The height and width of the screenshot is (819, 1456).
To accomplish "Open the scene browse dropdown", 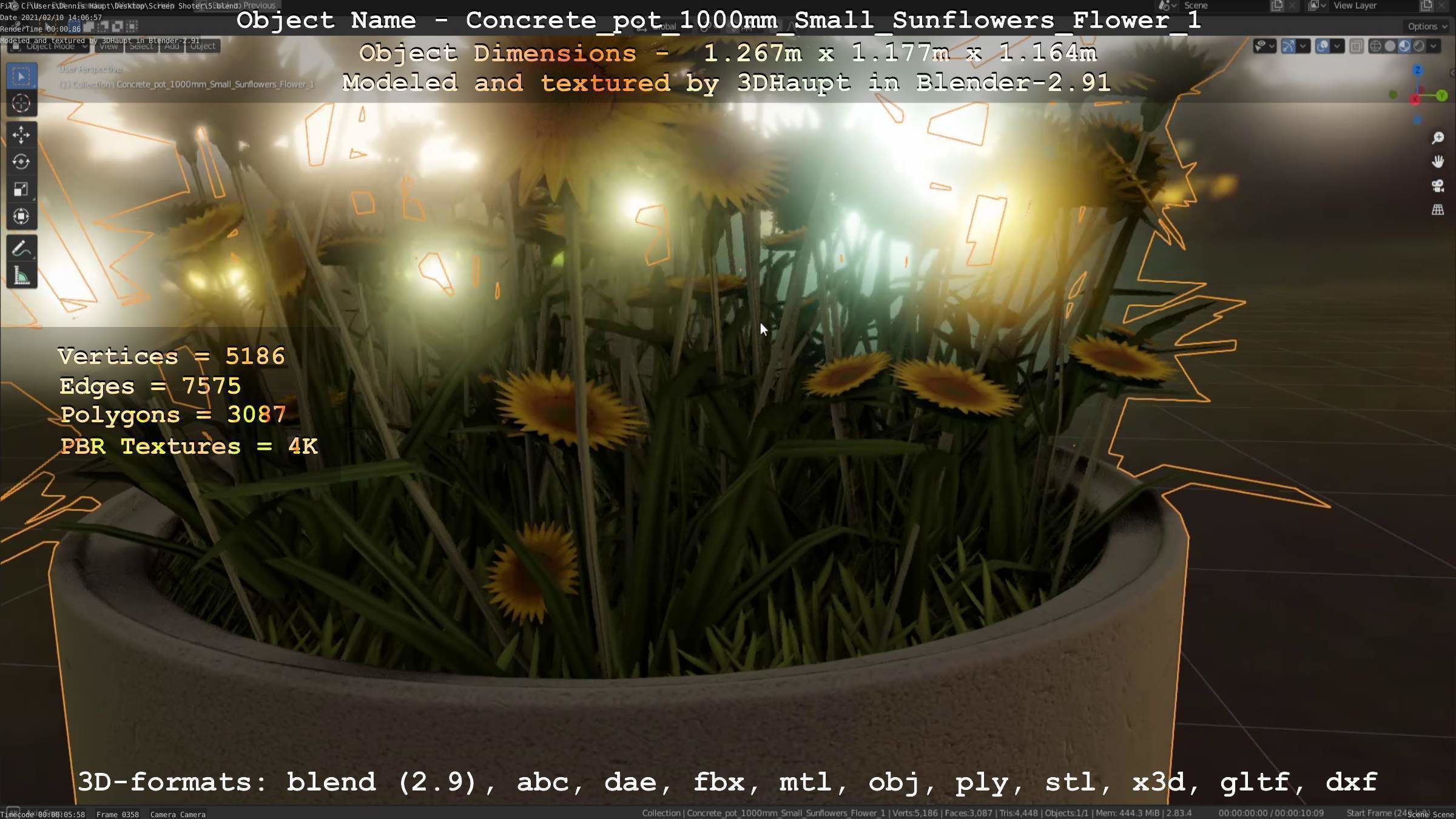I will coord(1167,5).
